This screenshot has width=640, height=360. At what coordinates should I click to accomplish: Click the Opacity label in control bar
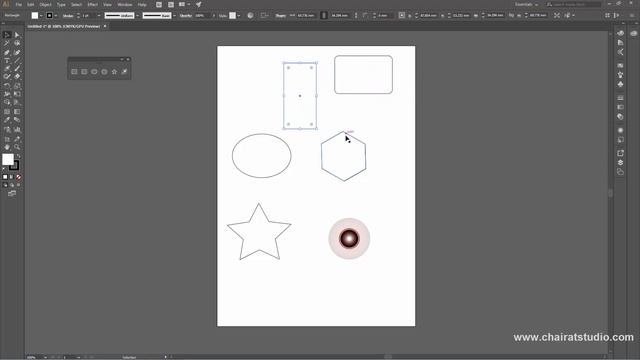click(x=186, y=16)
